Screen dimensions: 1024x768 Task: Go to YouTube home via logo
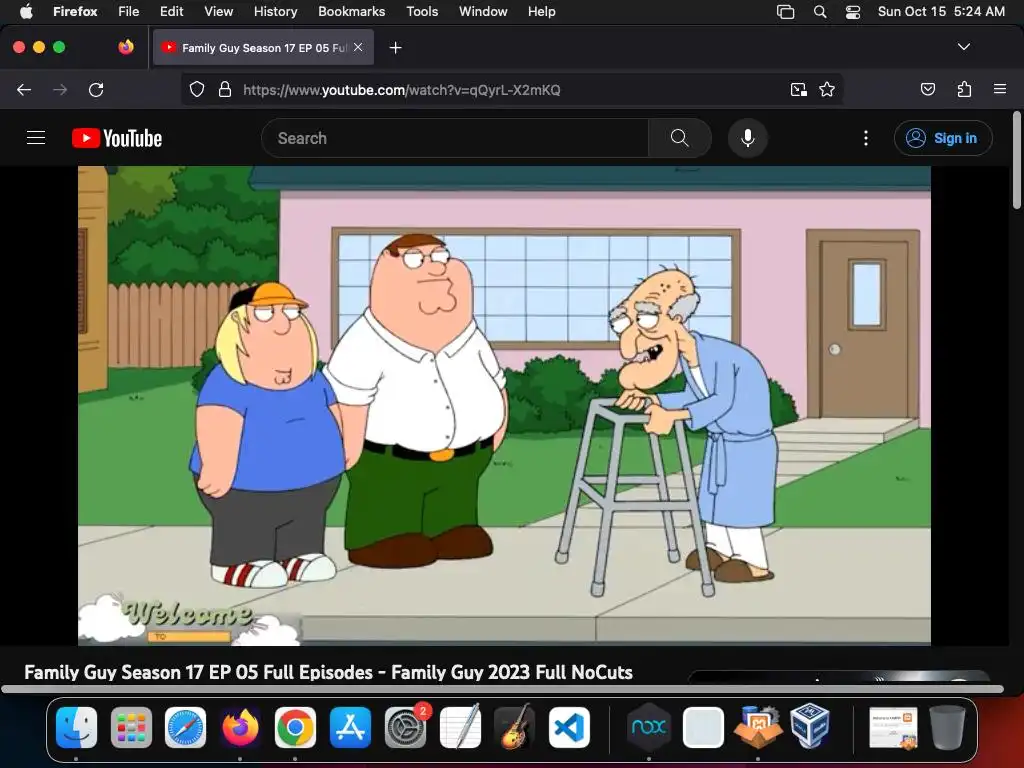point(117,138)
